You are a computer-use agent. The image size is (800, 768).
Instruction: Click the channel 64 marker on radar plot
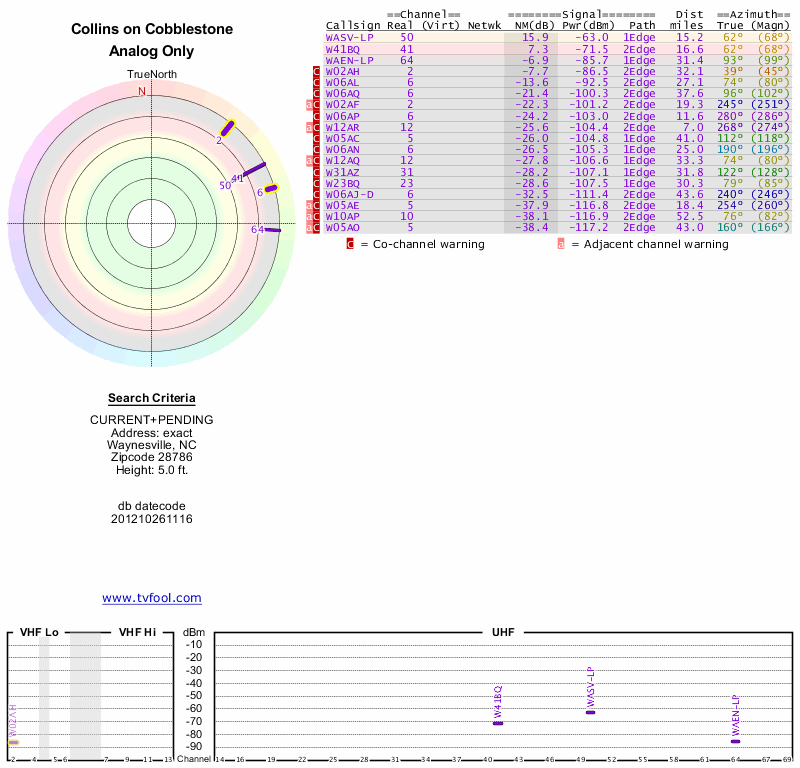(x=272, y=229)
